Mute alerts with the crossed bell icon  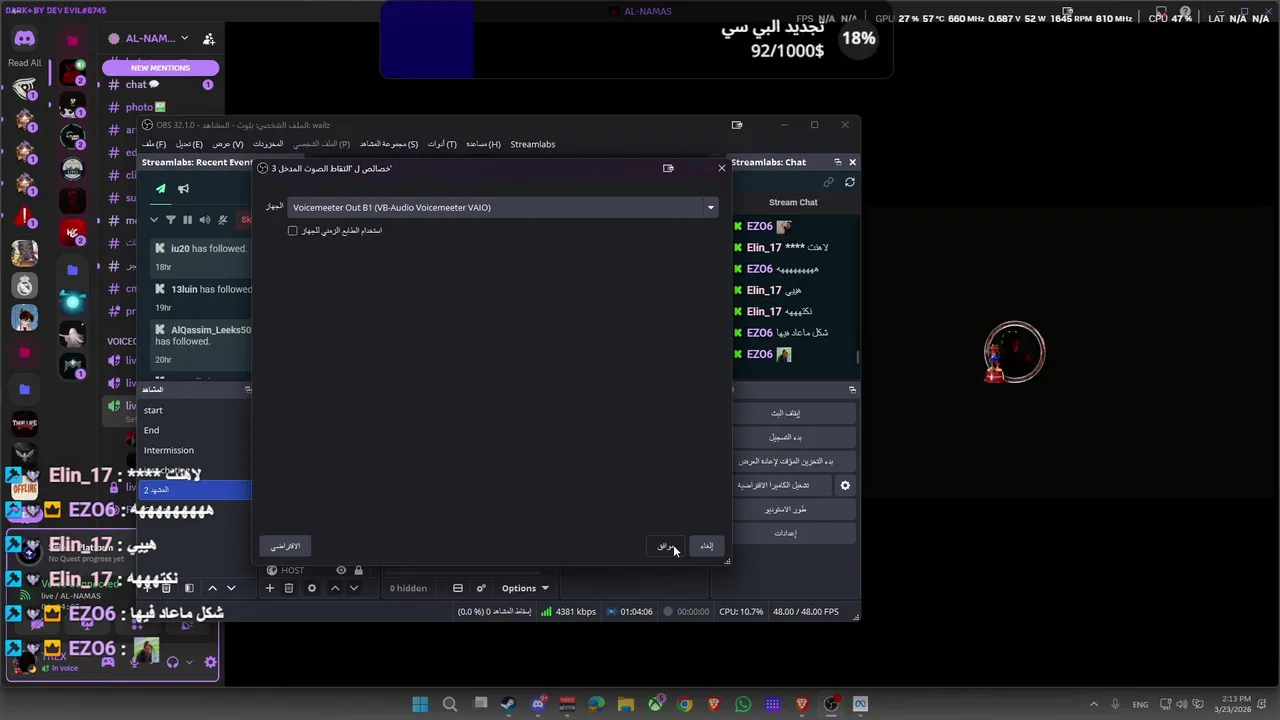point(223,220)
